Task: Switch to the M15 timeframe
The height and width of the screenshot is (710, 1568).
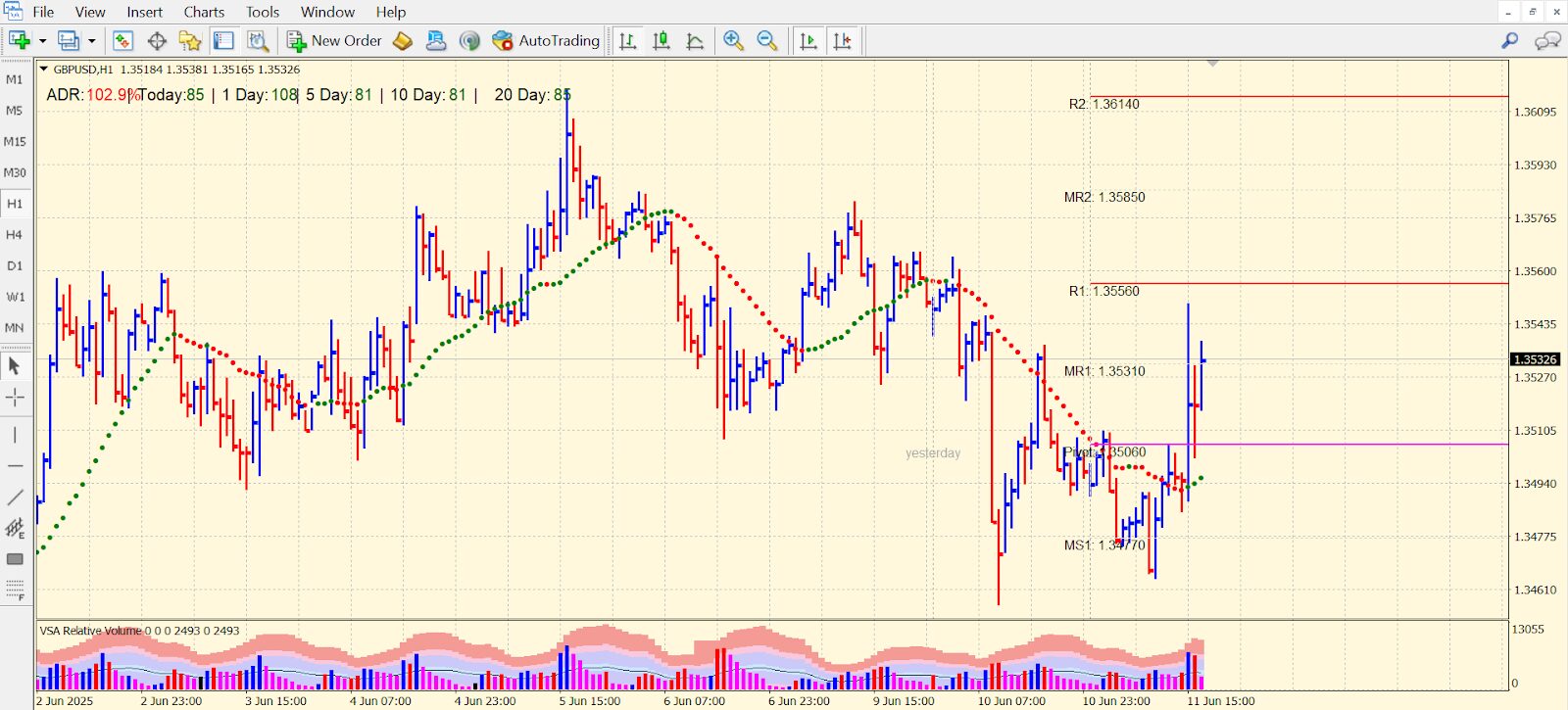Action: point(15,141)
